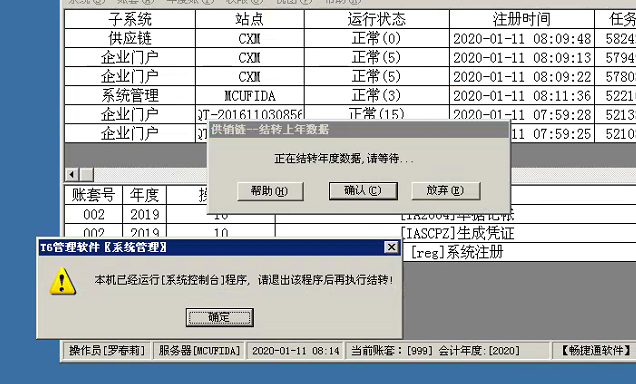Click the 操作员[罗春莉] status bar panel
The width and height of the screenshot is (636, 384).
click(x=107, y=350)
